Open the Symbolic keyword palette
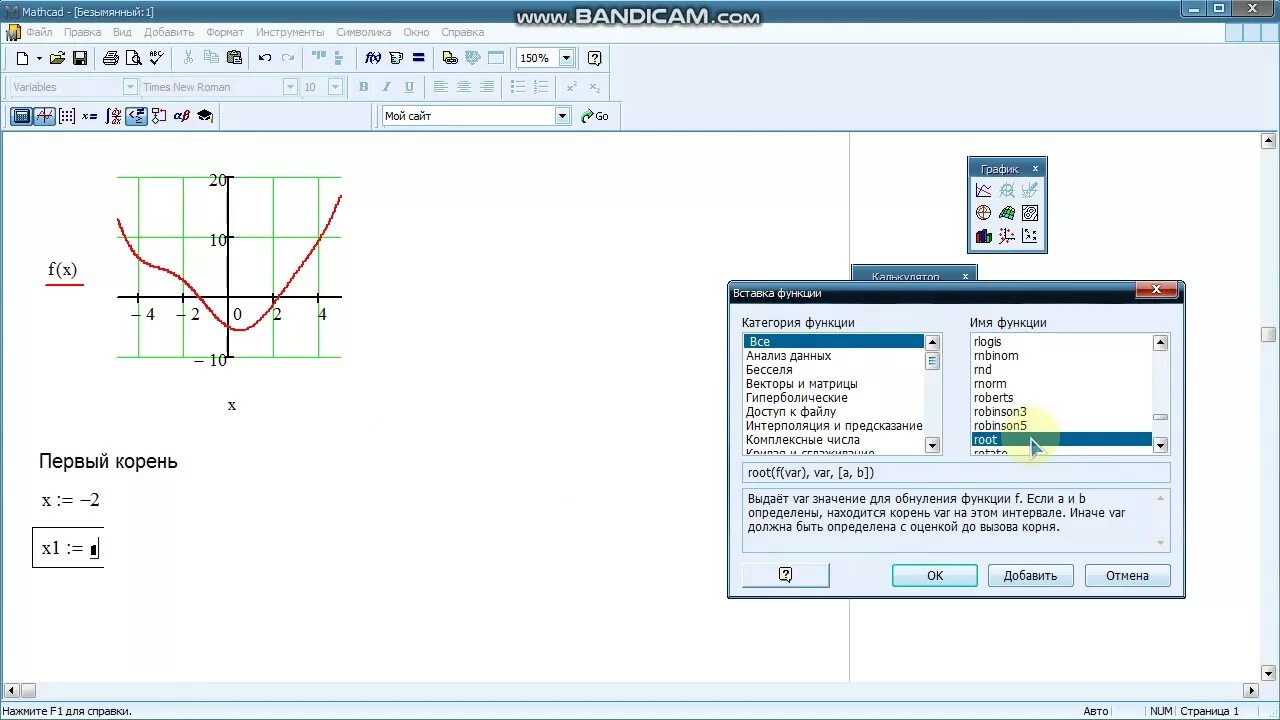The width and height of the screenshot is (1280, 720). coord(205,116)
